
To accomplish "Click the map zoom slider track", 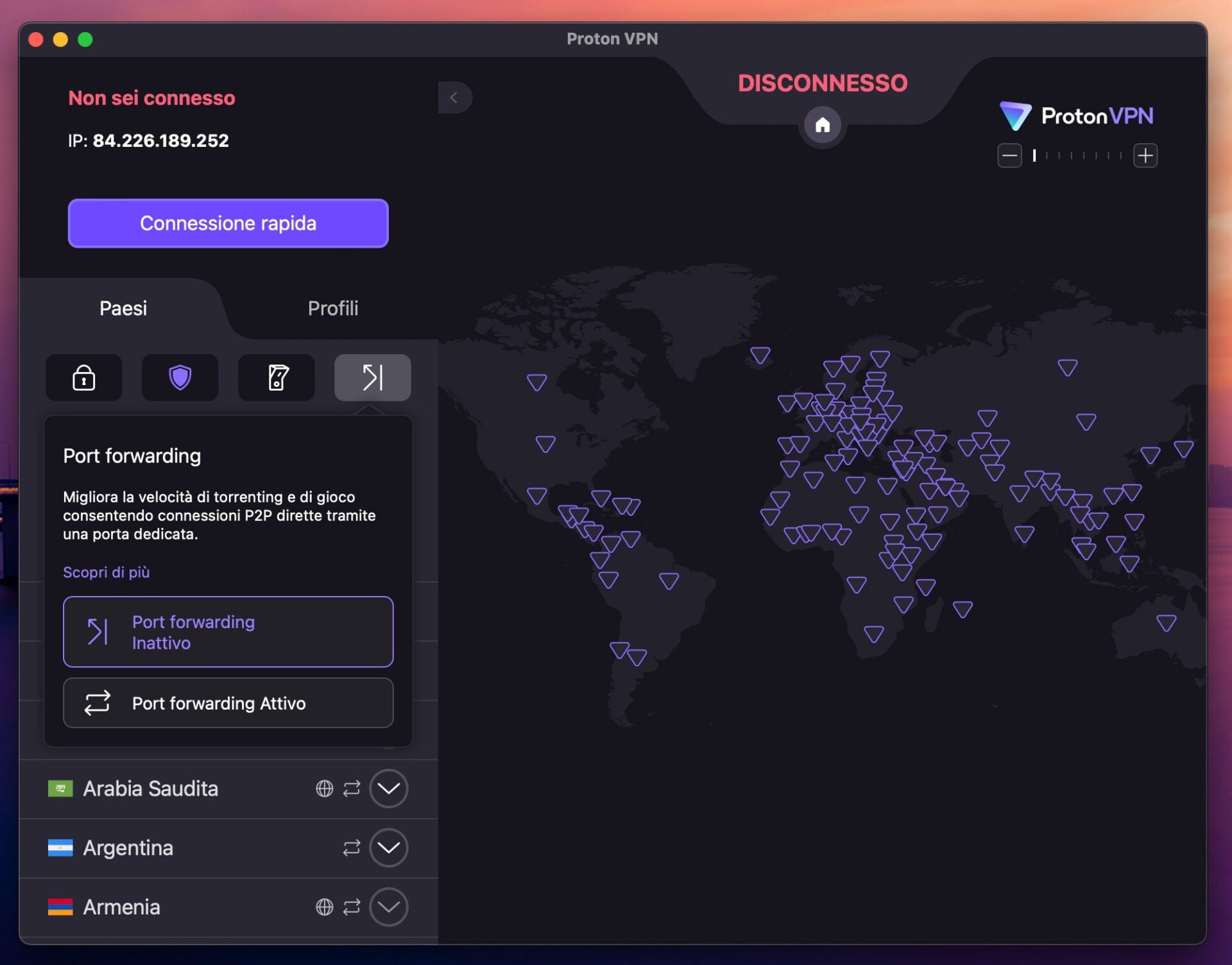I will tap(1077, 155).
